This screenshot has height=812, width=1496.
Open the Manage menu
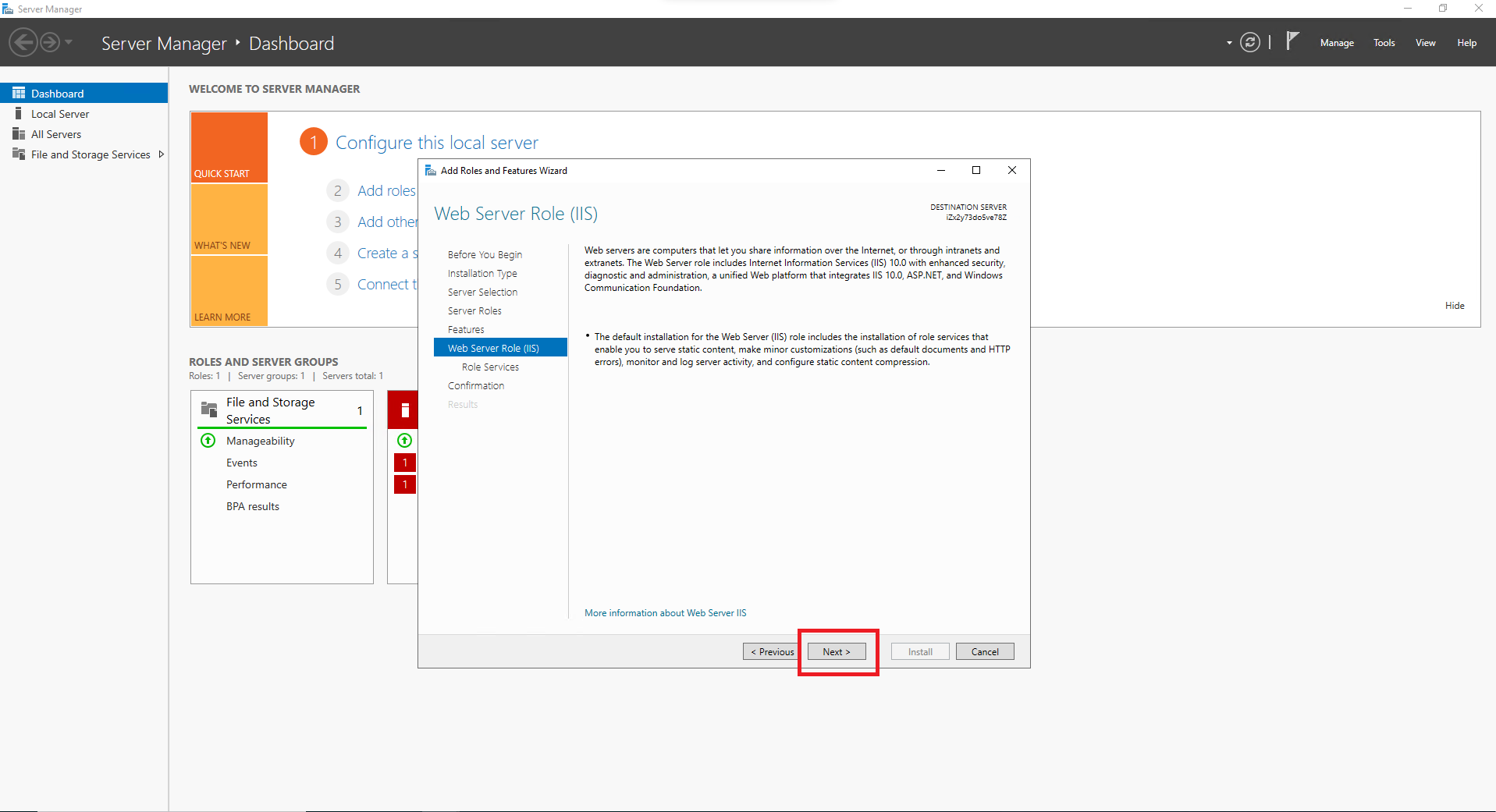tap(1337, 43)
